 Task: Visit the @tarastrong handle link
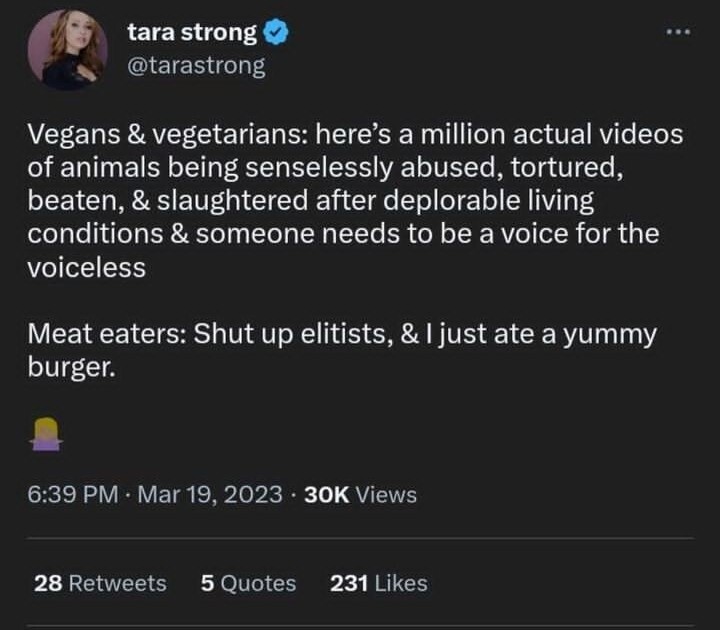(x=196, y=66)
